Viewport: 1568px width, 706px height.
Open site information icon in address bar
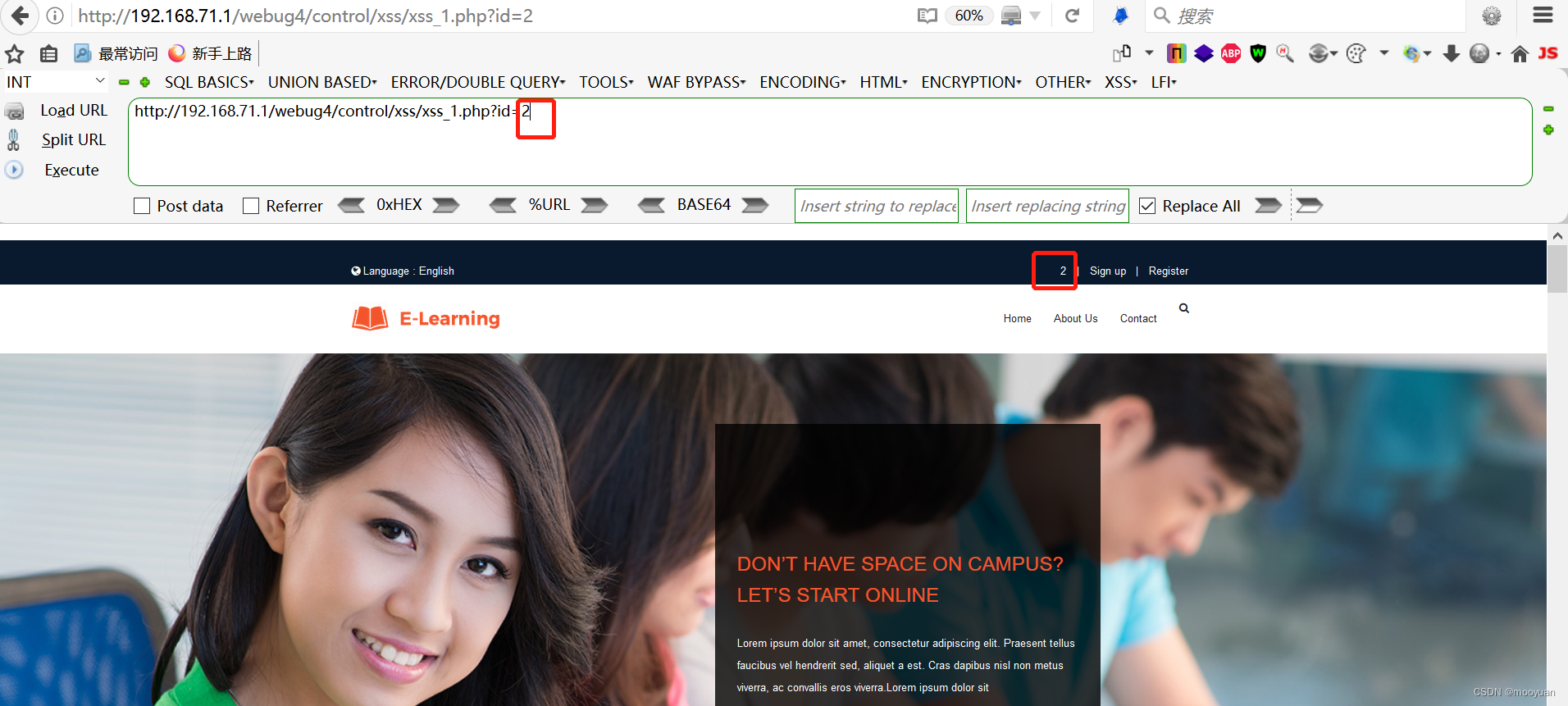(55, 16)
